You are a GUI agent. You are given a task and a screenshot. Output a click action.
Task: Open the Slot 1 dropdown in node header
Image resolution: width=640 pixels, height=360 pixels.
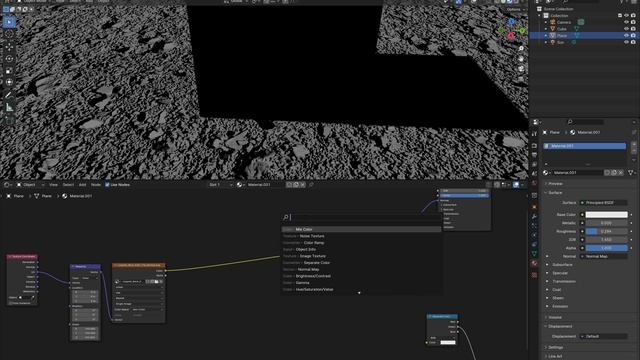pyautogui.click(x=220, y=184)
